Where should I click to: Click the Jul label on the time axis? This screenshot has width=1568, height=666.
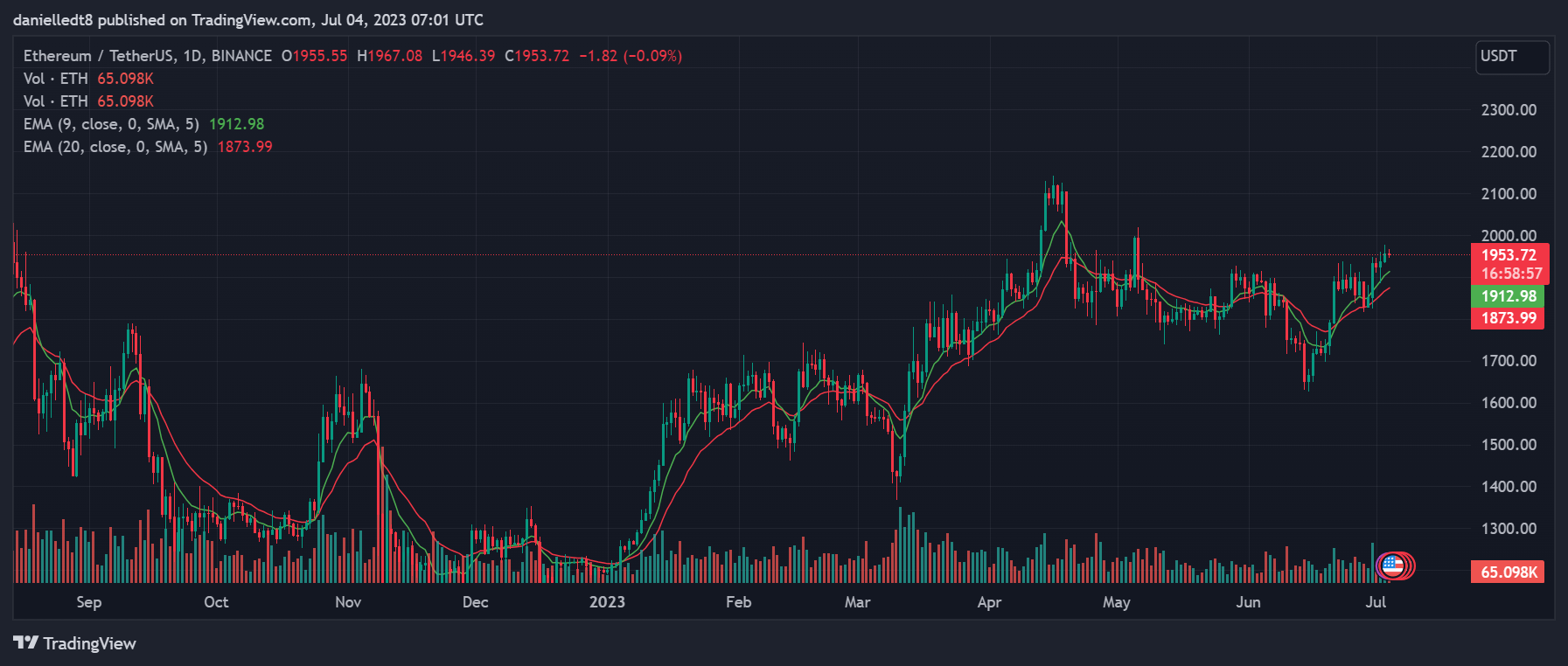[1376, 602]
